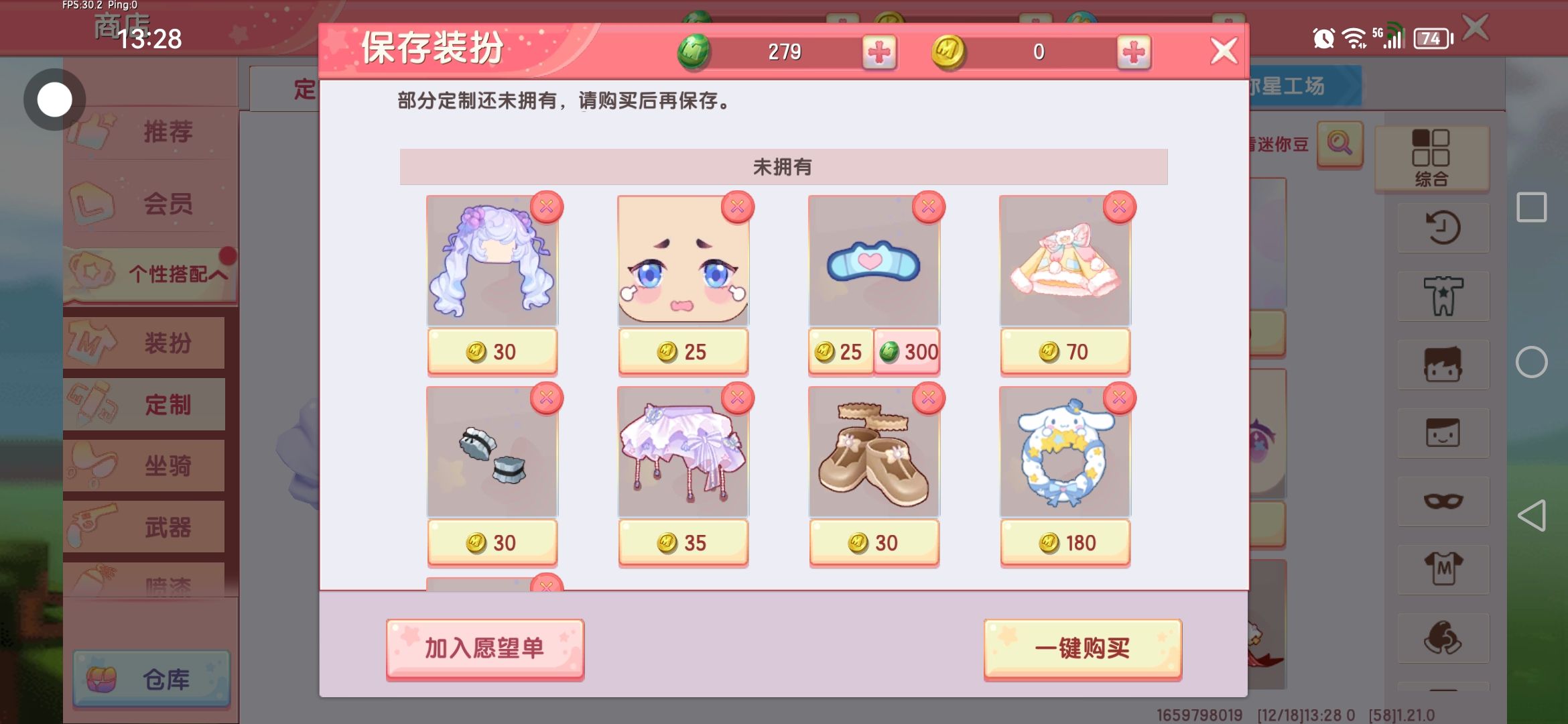Click 一键购买 button

tap(1082, 648)
